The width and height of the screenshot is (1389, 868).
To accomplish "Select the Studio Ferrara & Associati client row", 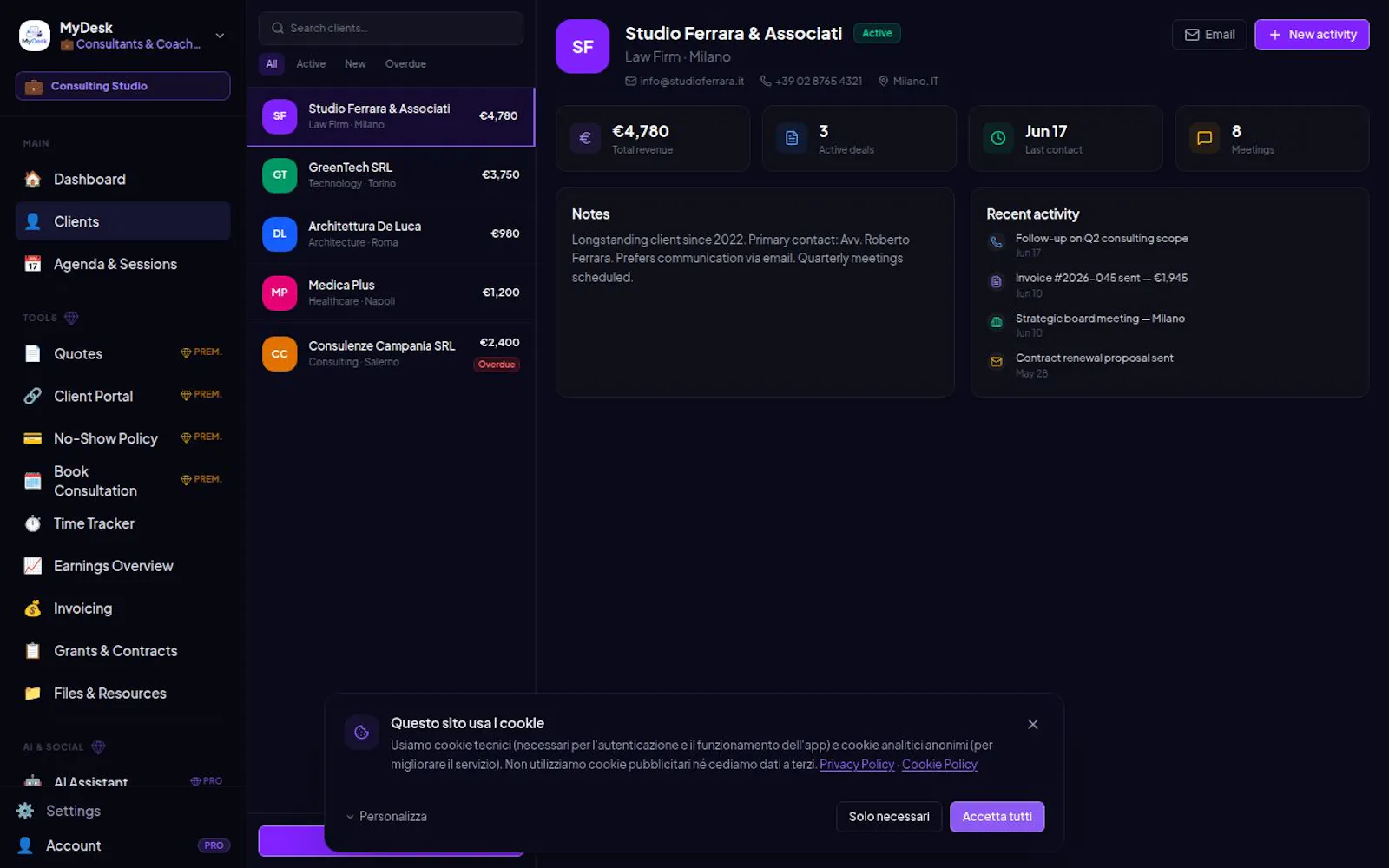I will coord(391,116).
